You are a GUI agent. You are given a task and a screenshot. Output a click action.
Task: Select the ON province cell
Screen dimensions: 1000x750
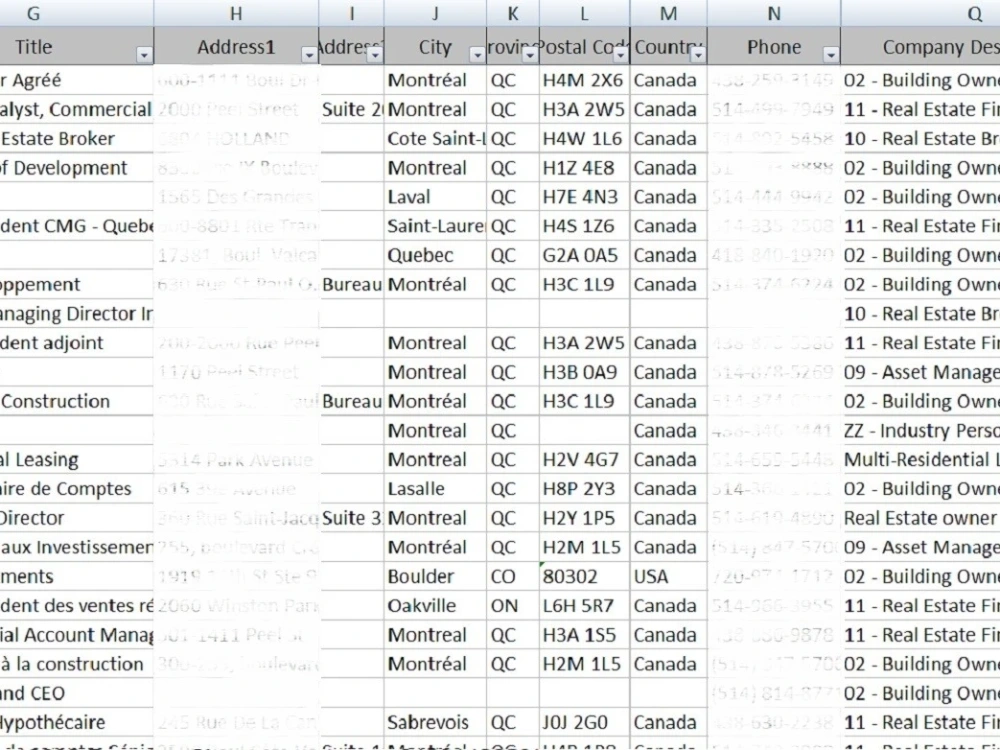coord(513,606)
